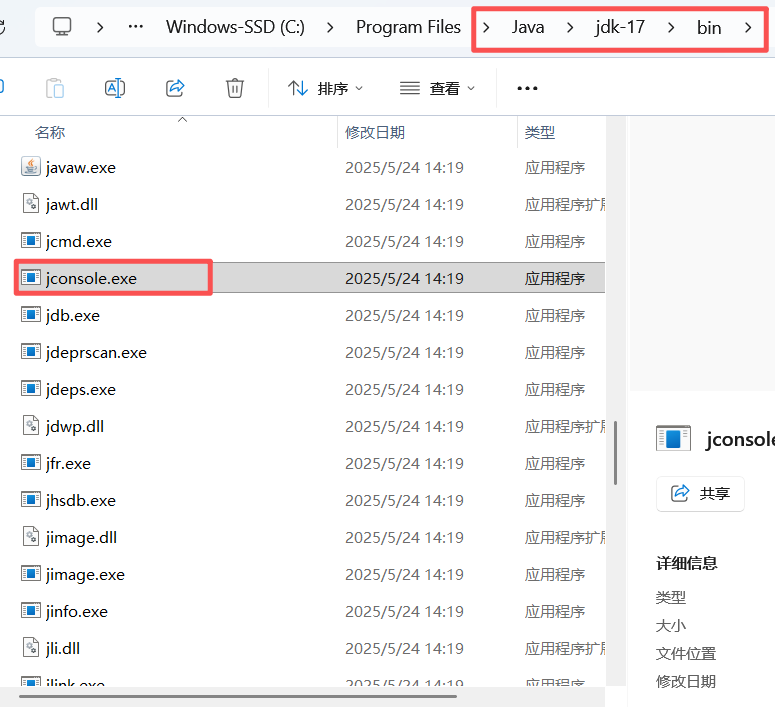Screen dimensions: 775x711
Task: Click the jcmd.exe file name
Action: tap(79, 242)
